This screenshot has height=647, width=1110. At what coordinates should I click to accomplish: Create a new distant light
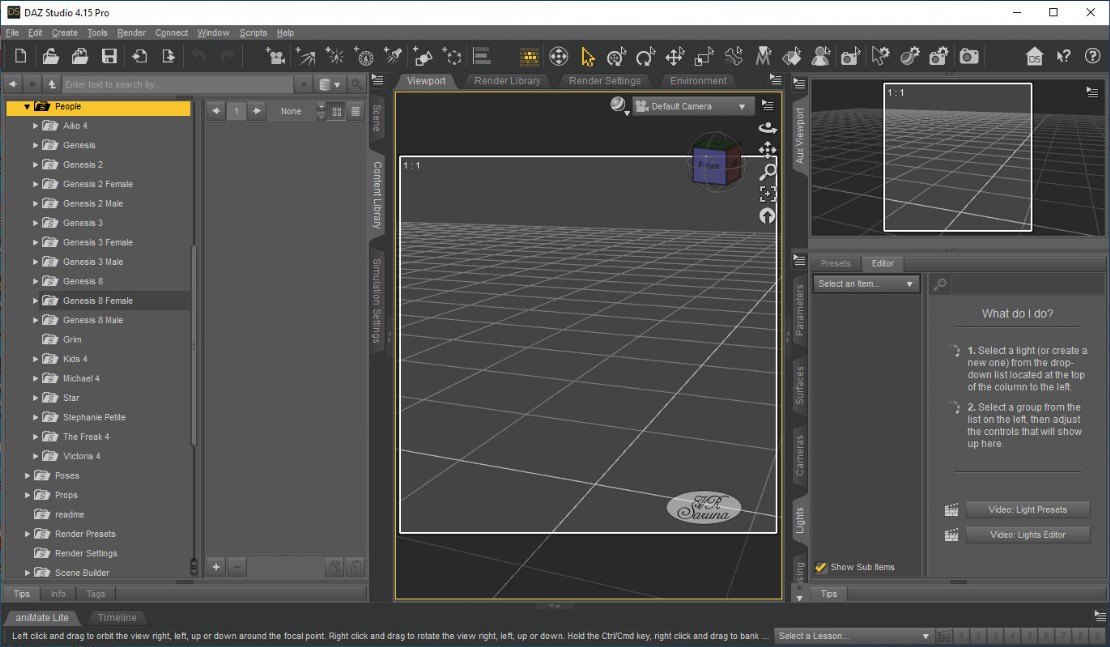click(x=305, y=56)
